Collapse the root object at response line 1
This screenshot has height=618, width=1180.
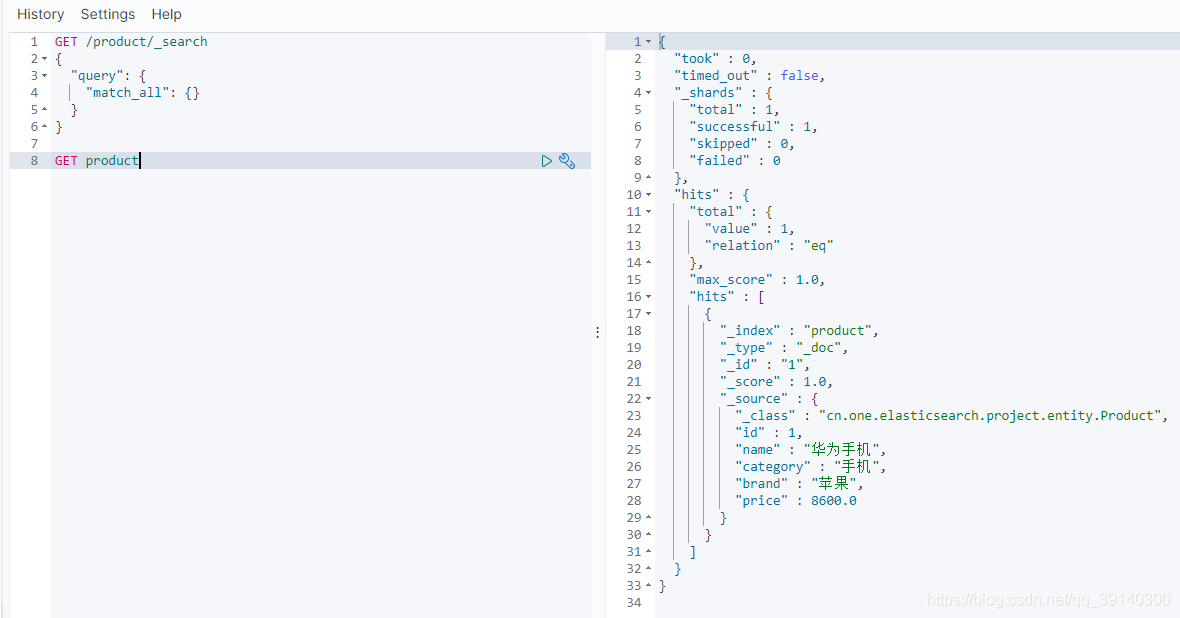649,42
